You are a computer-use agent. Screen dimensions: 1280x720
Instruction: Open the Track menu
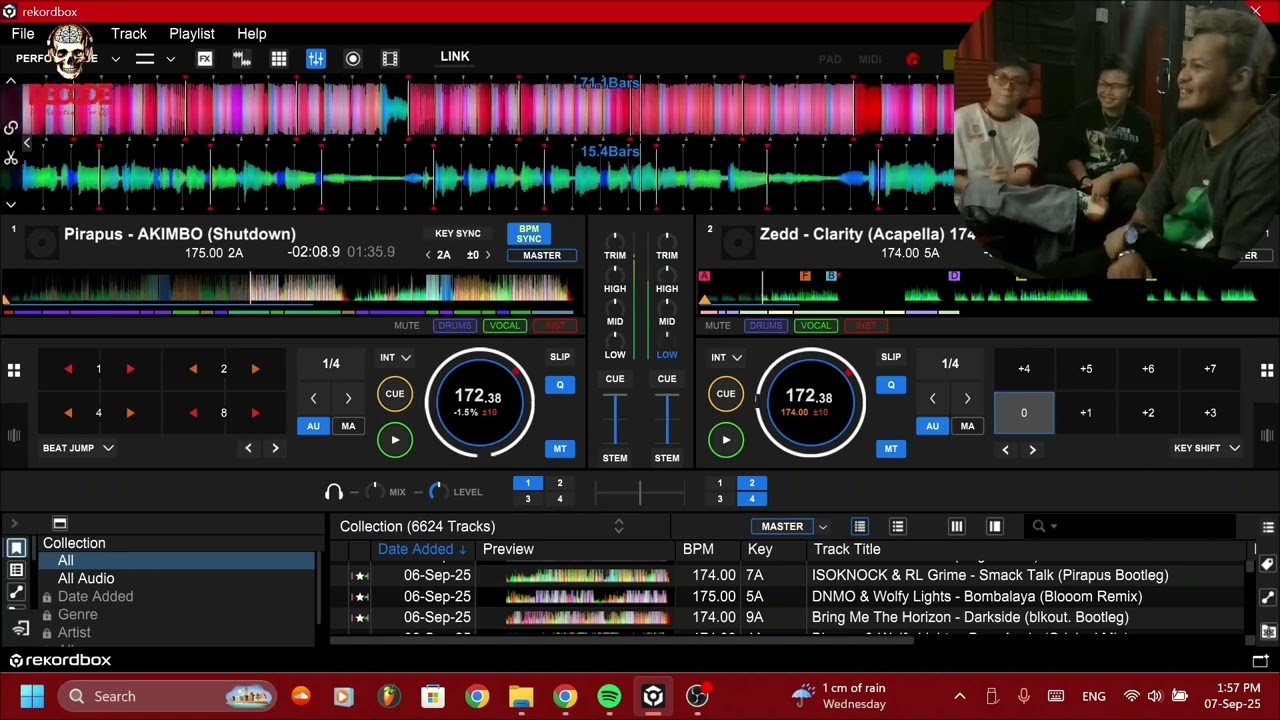(x=129, y=34)
